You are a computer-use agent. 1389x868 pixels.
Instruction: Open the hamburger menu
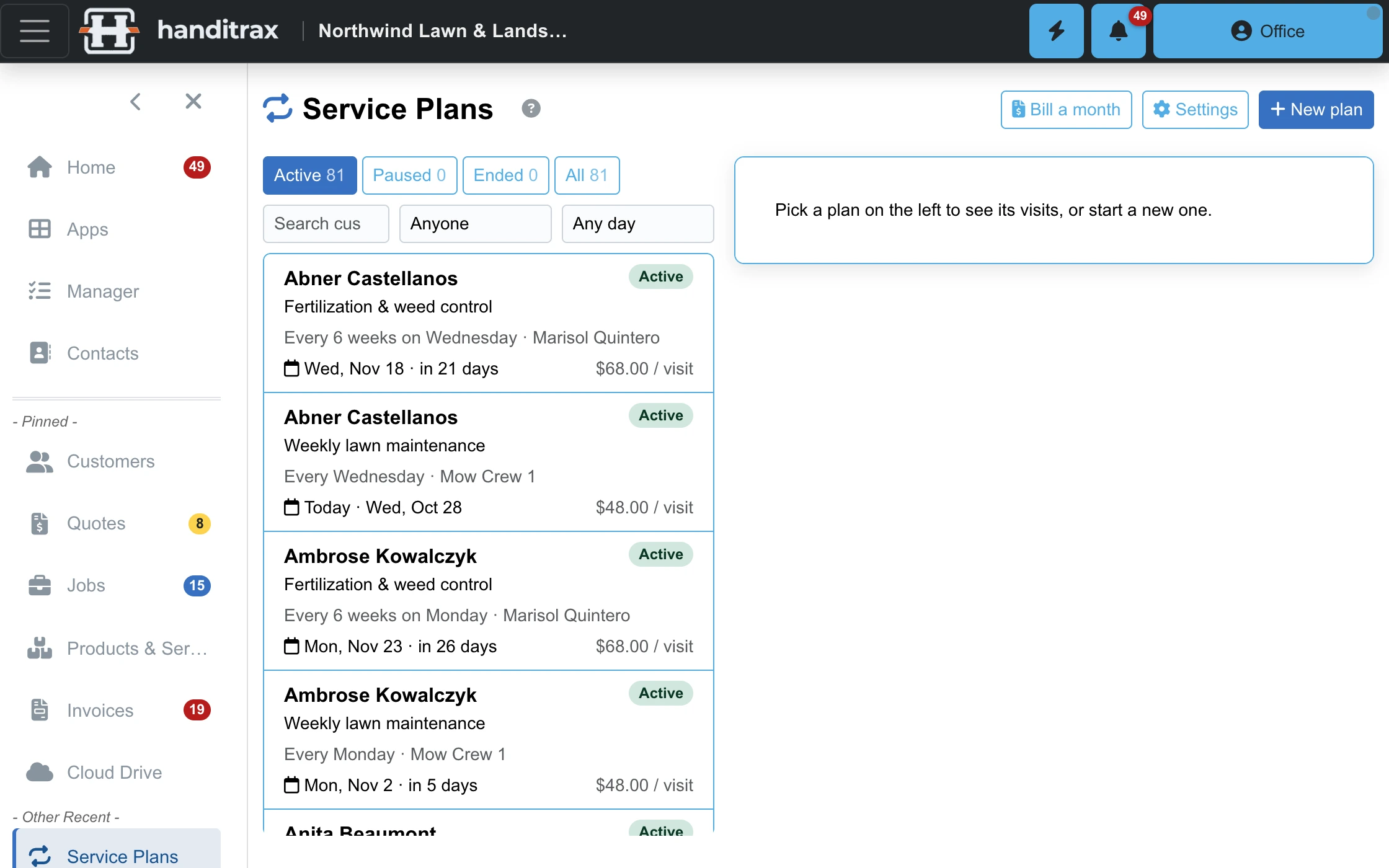tap(35, 31)
